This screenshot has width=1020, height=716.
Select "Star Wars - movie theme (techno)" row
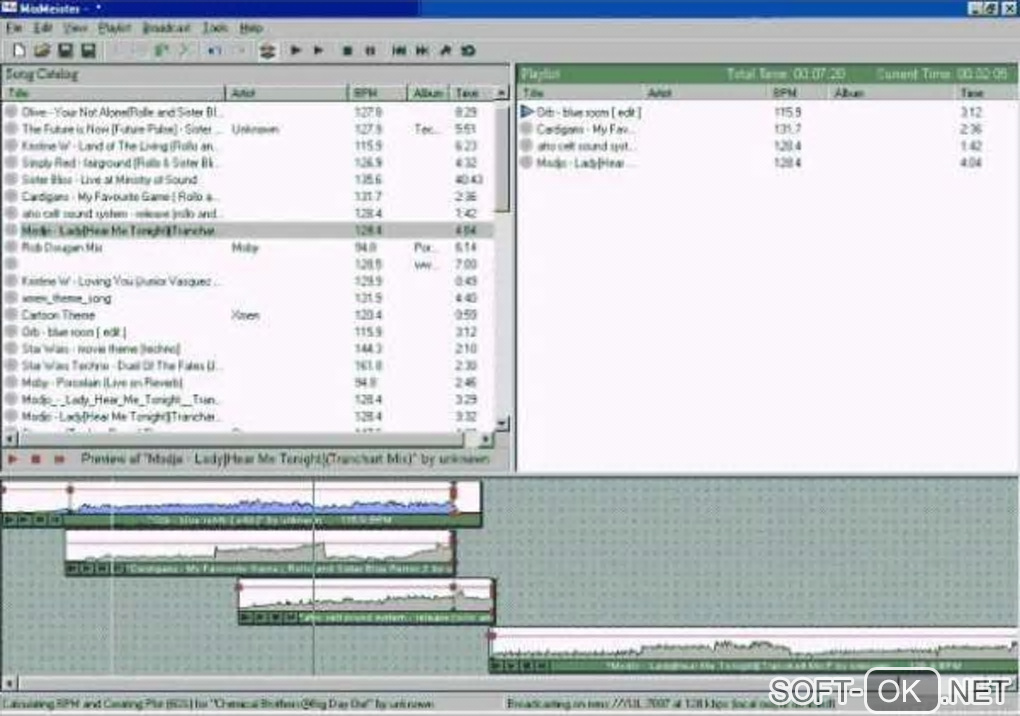247,349
